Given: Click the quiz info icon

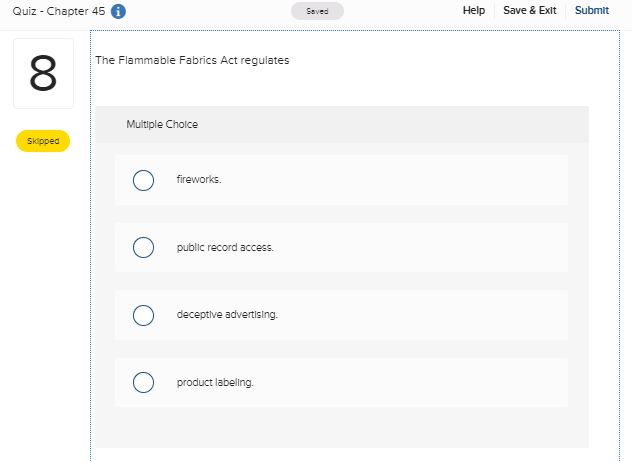Looking at the screenshot, I should (118, 12).
